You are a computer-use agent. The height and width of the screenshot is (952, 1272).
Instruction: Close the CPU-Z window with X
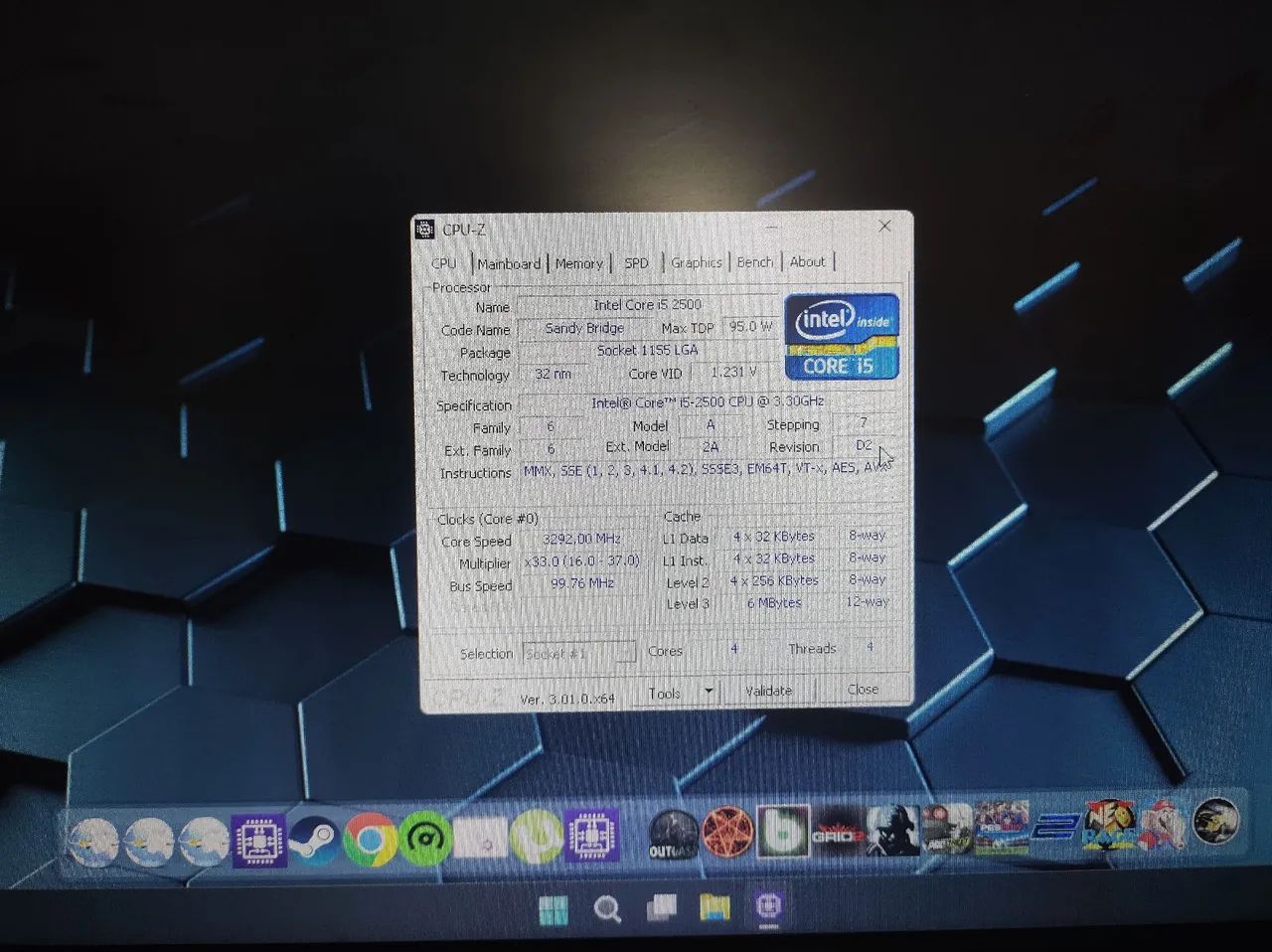884,227
